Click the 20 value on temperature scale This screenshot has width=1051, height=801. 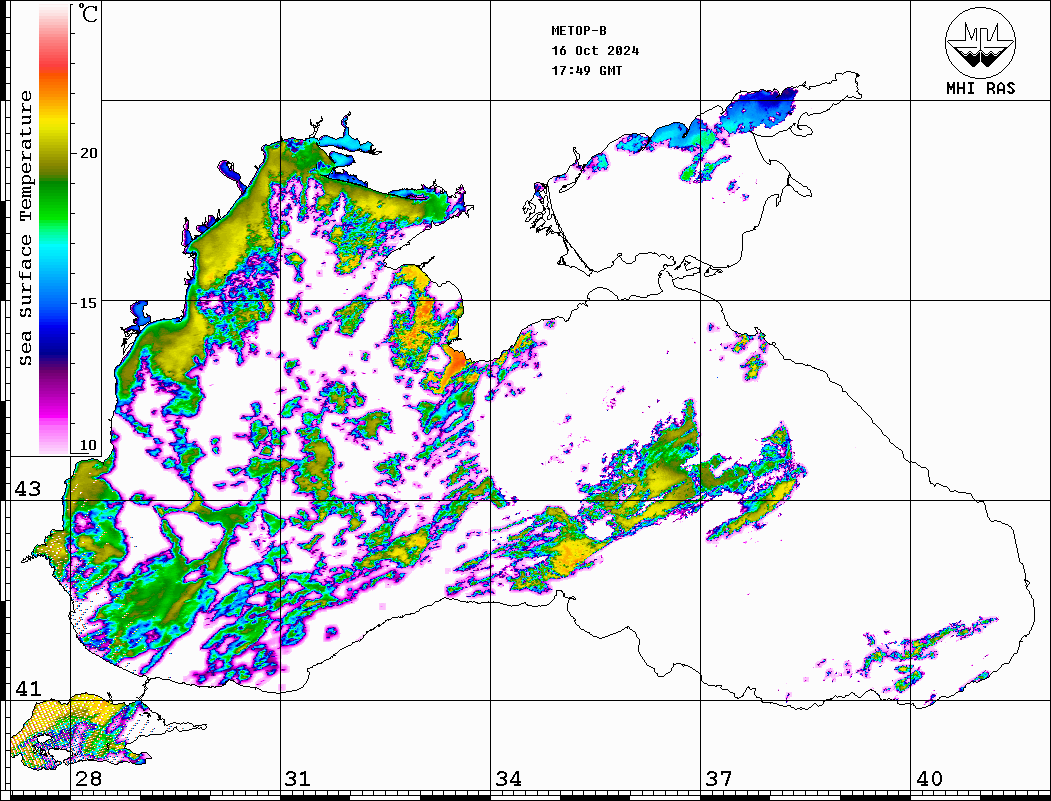[88, 153]
